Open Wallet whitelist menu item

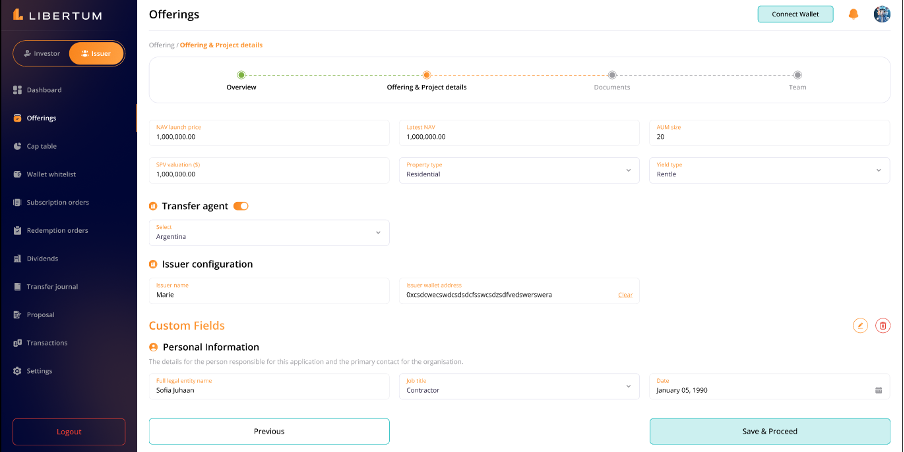click(51, 174)
